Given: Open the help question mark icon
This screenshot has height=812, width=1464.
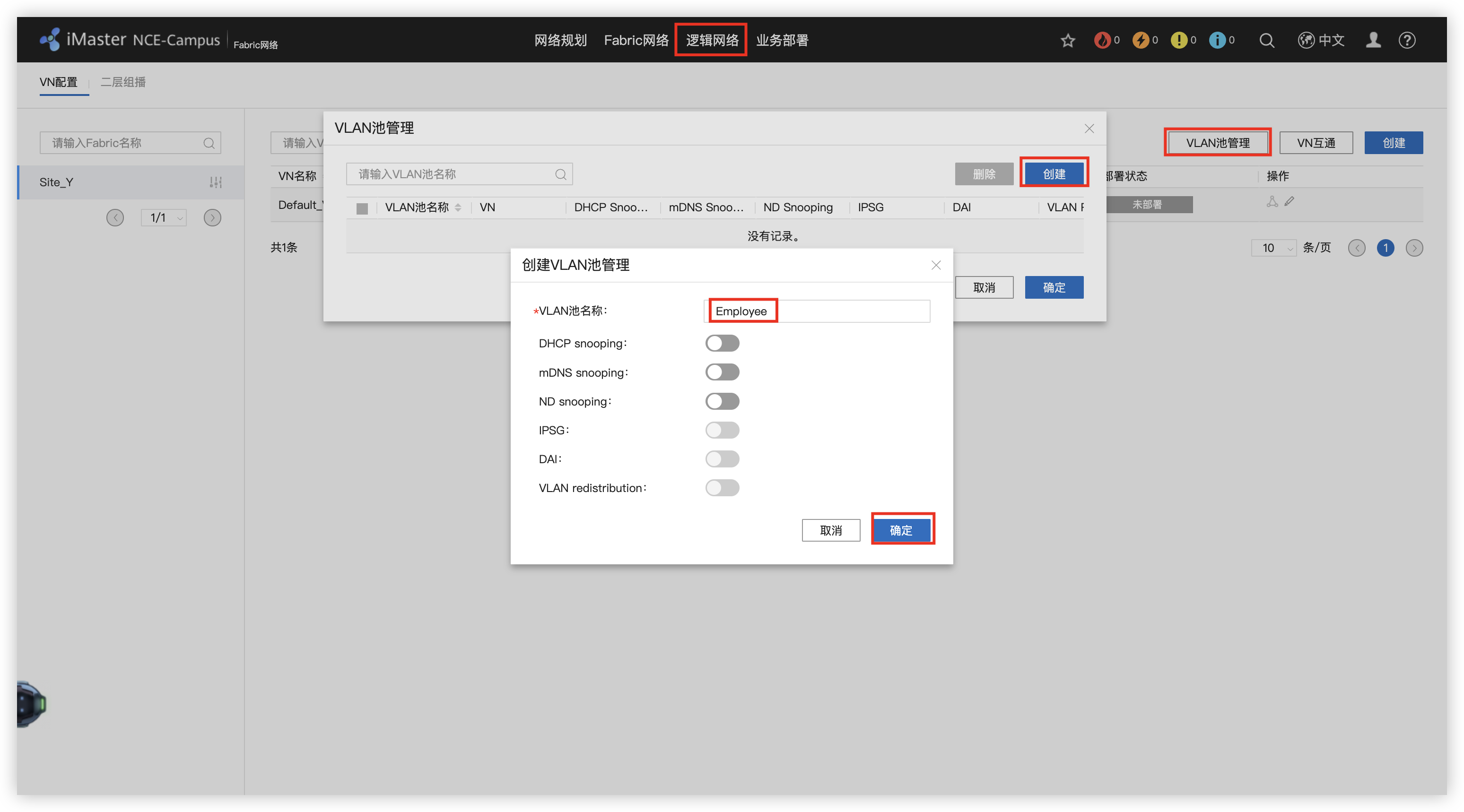Looking at the screenshot, I should [x=1407, y=40].
